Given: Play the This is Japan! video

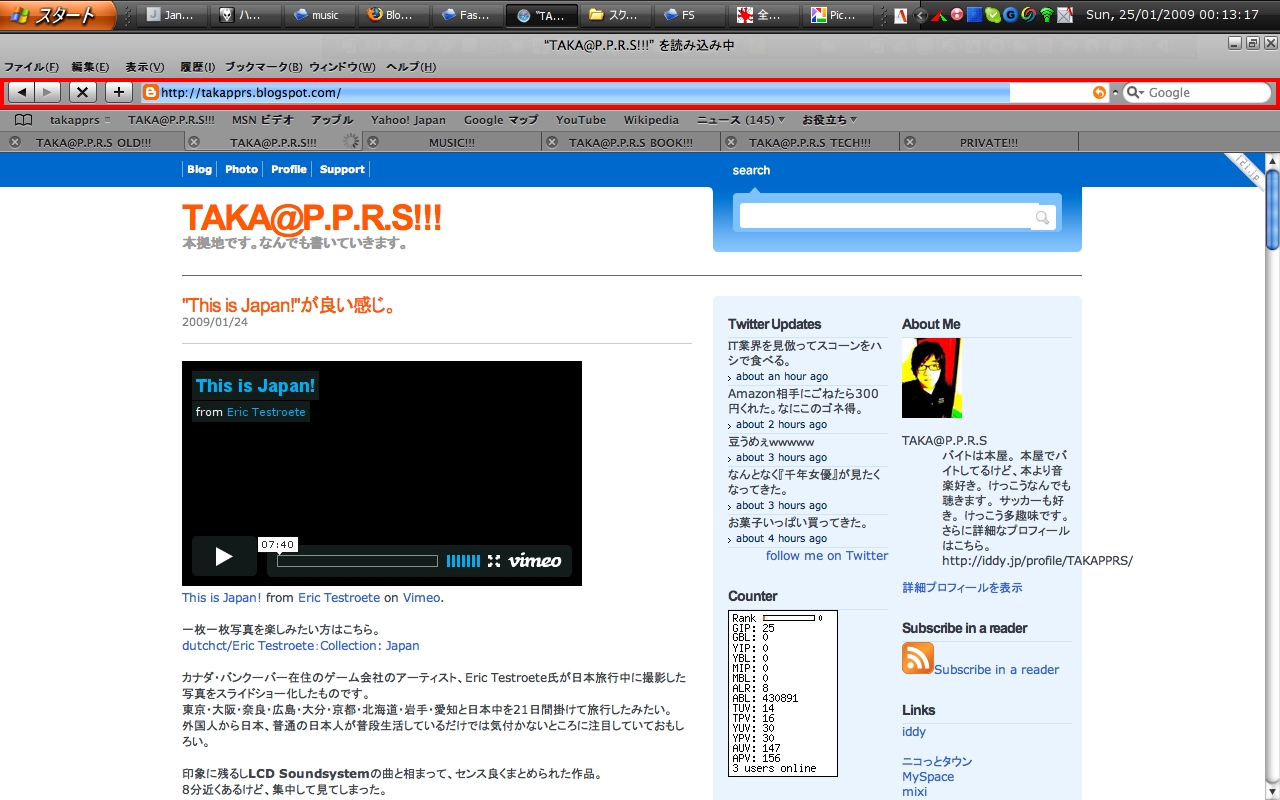Looking at the screenshot, I should point(224,557).
